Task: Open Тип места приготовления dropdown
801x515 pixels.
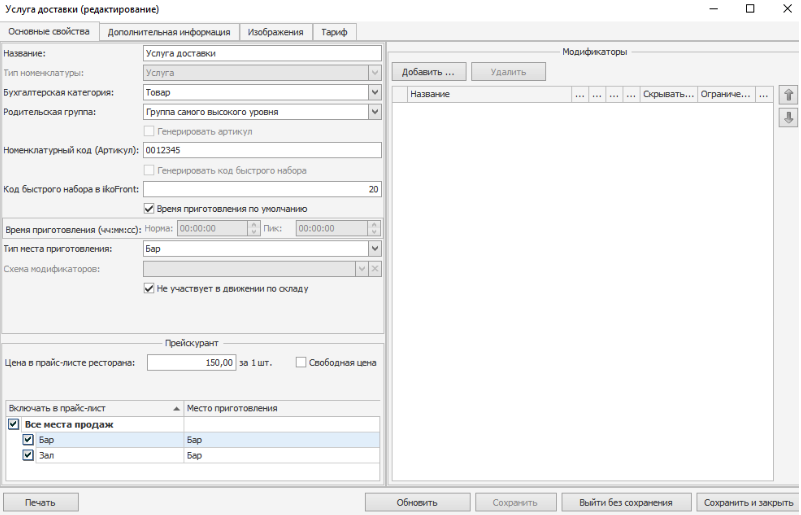Action: 374,248
